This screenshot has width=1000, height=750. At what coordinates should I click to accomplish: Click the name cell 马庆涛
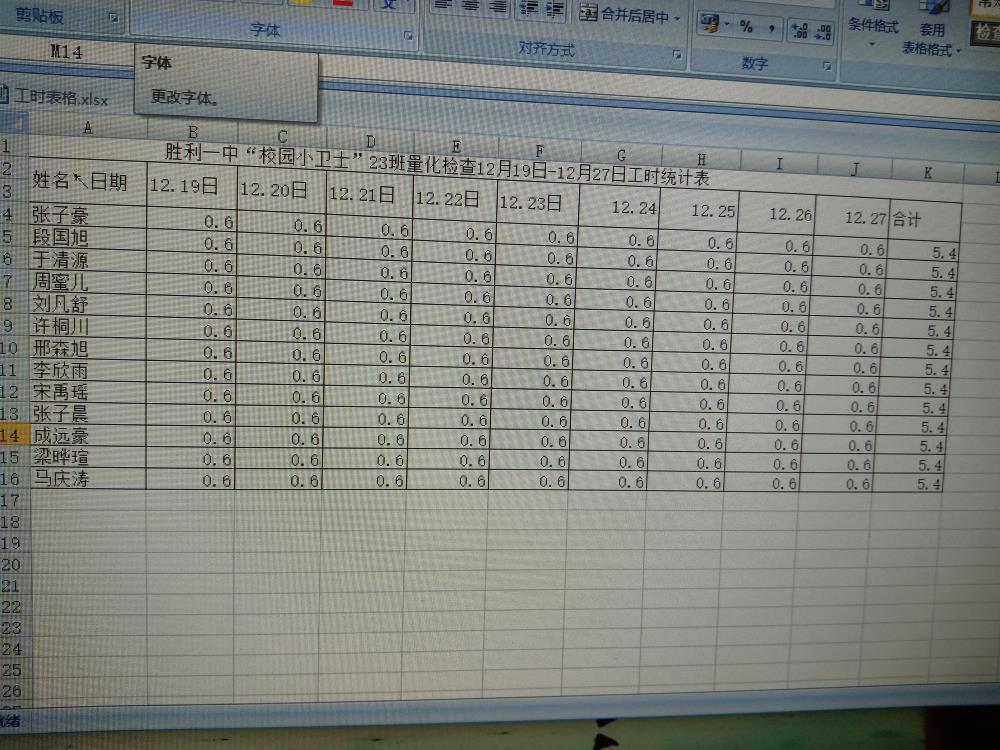(88, 479)
